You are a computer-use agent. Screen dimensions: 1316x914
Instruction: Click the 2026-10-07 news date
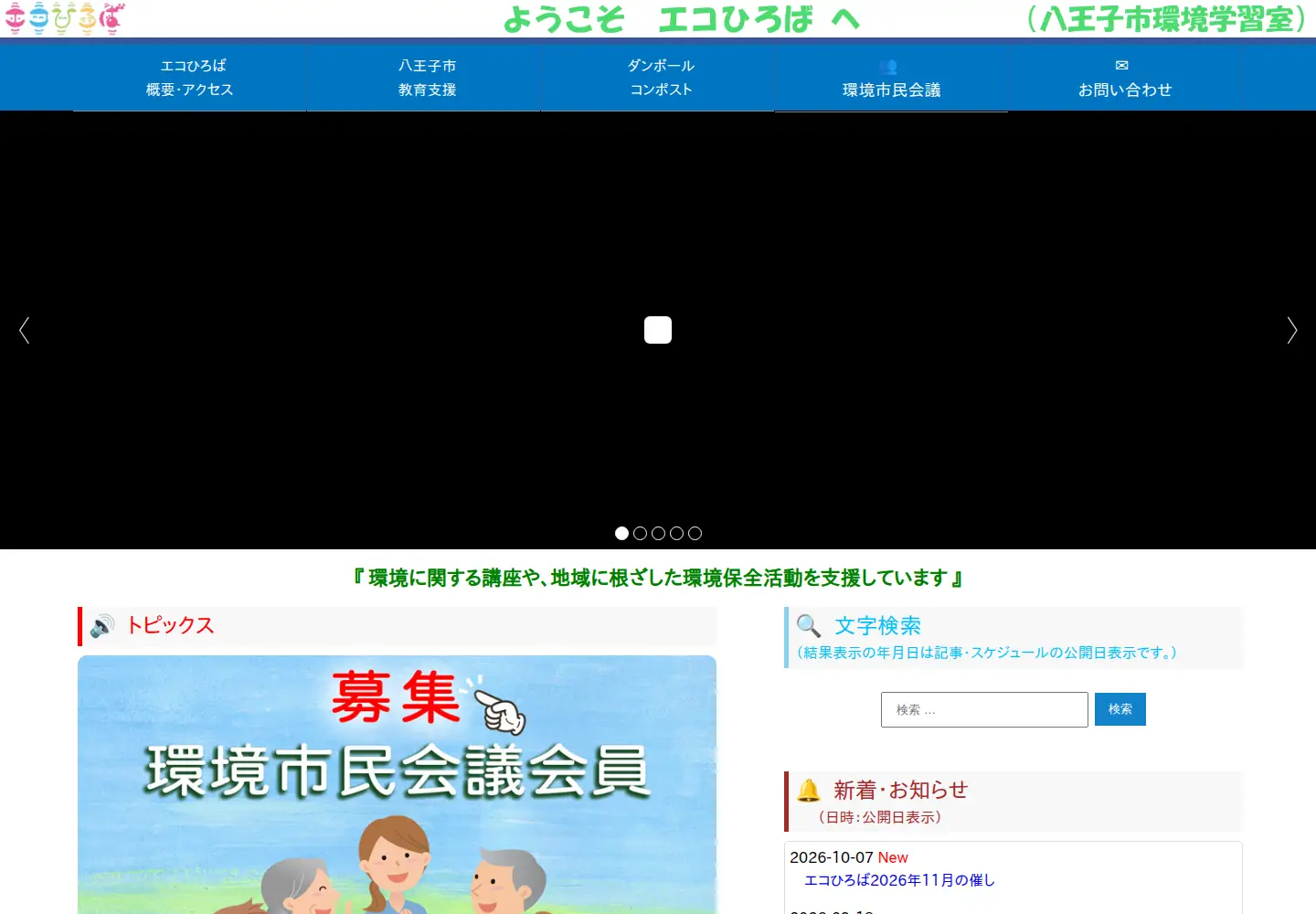[x=832, y=857]
